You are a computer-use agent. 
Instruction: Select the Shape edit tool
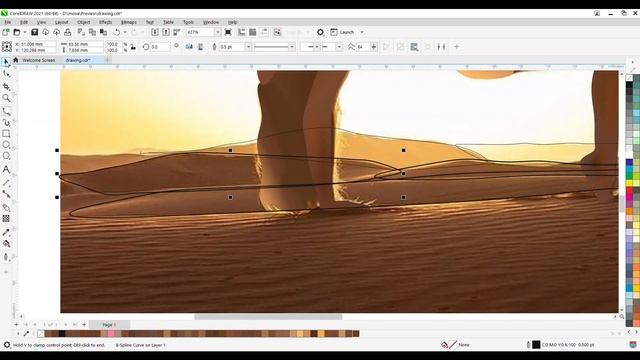6,74
